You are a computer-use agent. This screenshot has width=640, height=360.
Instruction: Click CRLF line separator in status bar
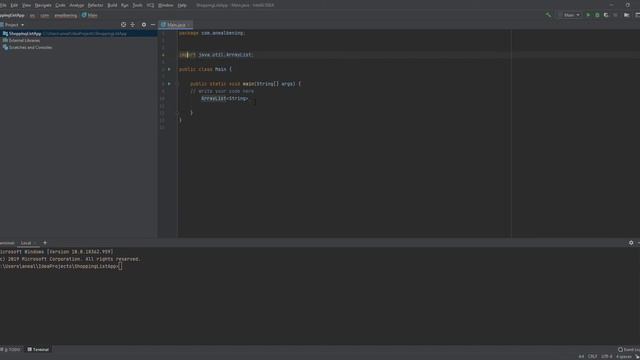pyautogui.click(x=592, y=357)
